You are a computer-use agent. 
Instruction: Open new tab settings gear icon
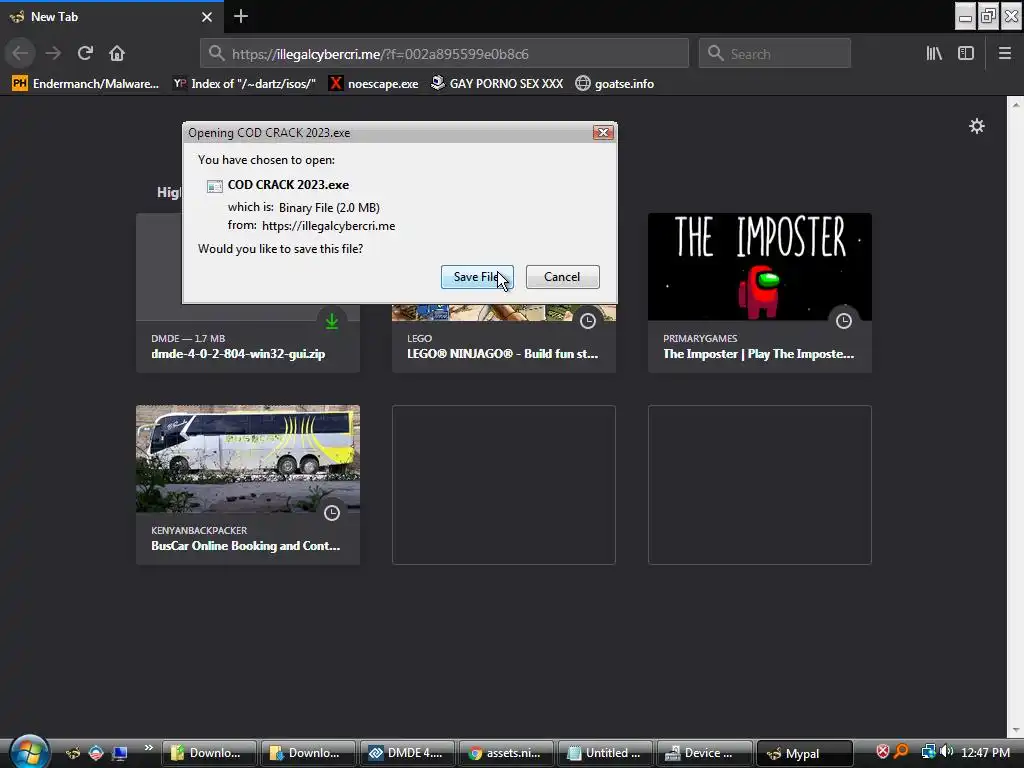point(976,126)
